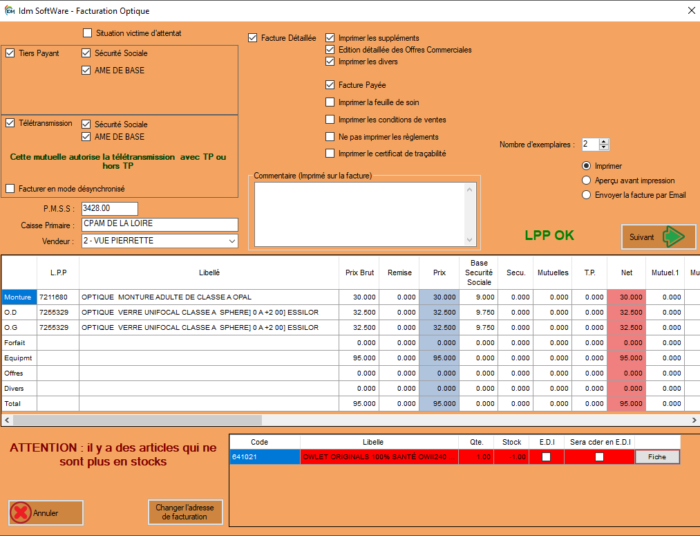Click the table's right scroll arrow

click(694, 420)
